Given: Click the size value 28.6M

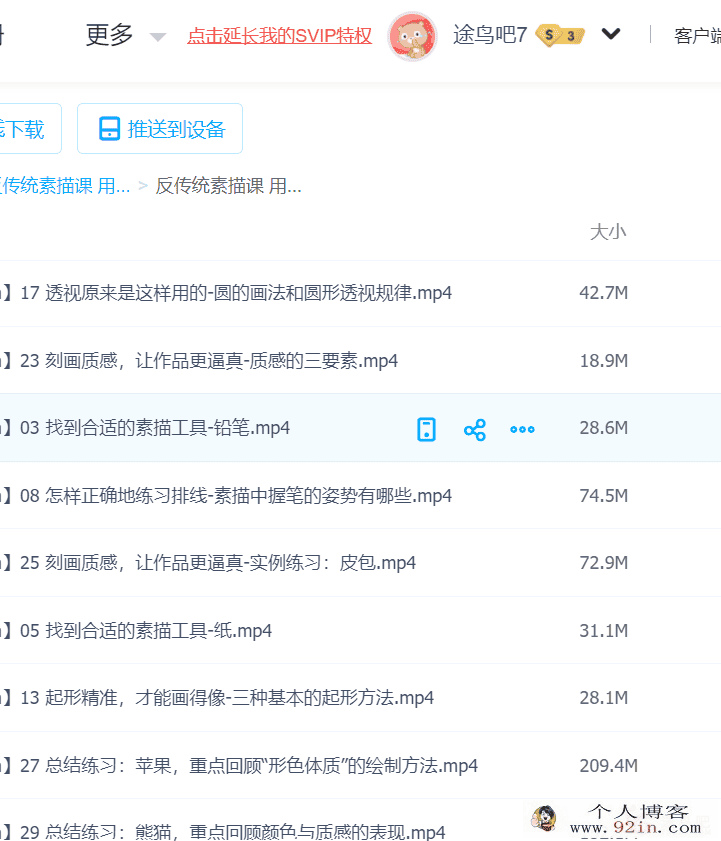Looking at the screenshot, I should [x=604, y=428].
